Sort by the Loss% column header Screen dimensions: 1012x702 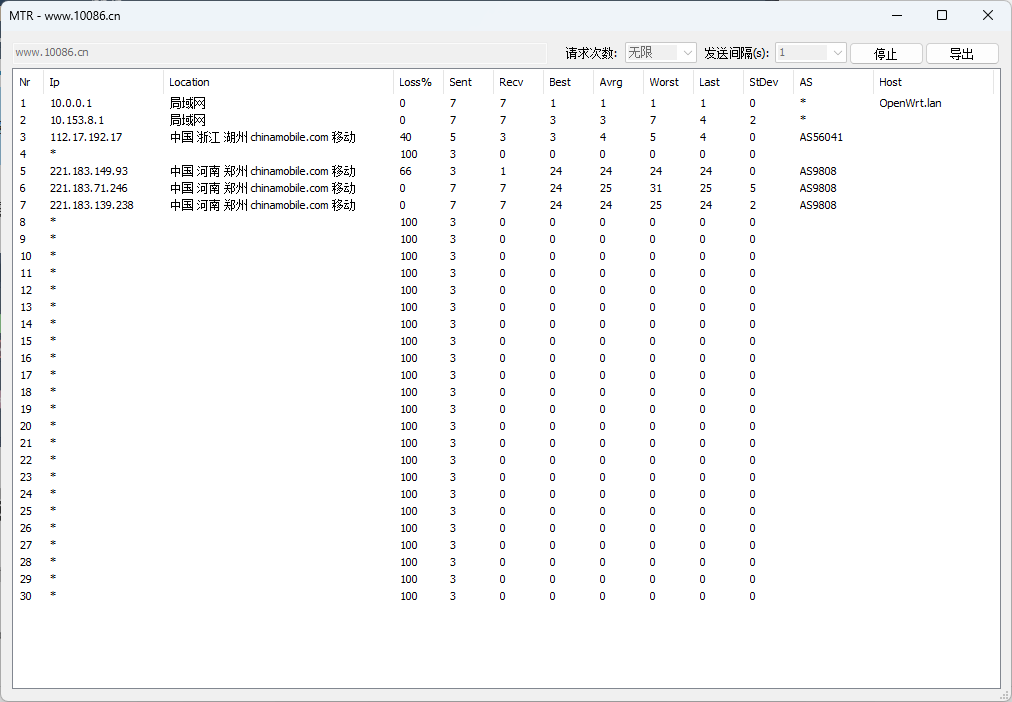pyautogui.click(x=416, y=82)
